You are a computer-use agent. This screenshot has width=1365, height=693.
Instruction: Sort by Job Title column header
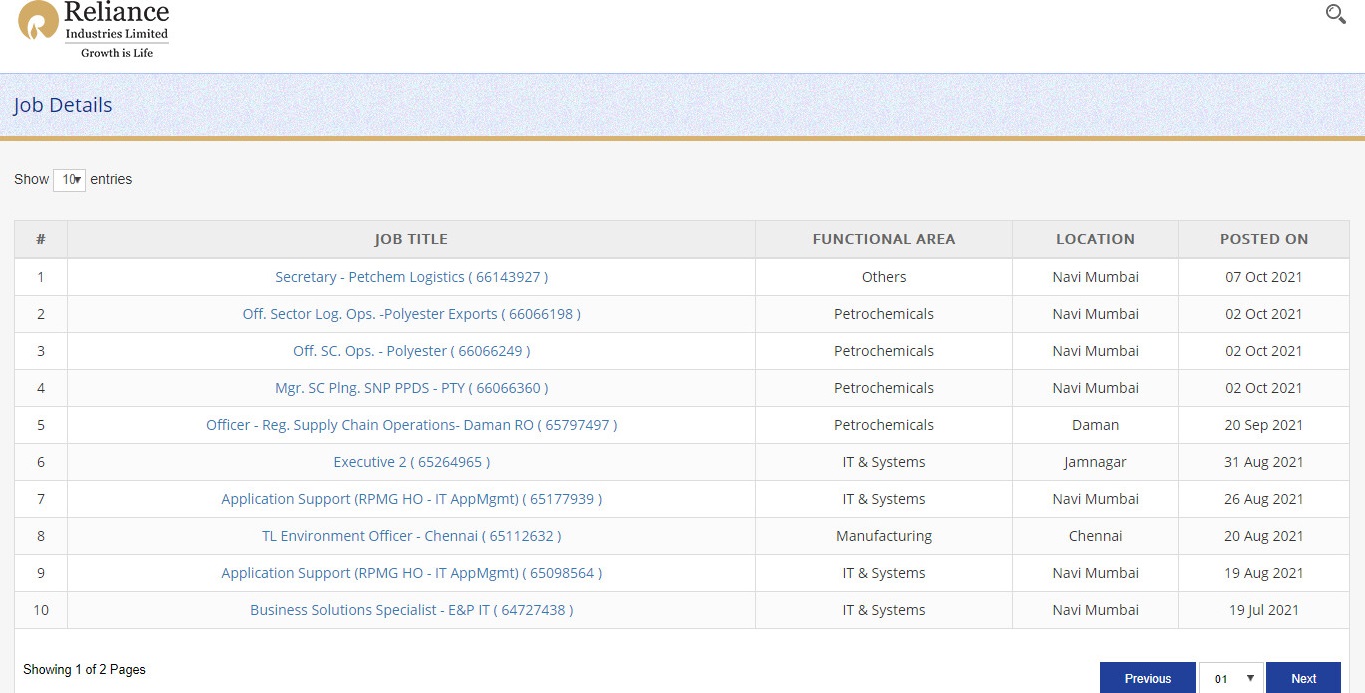tap(411, 239)
